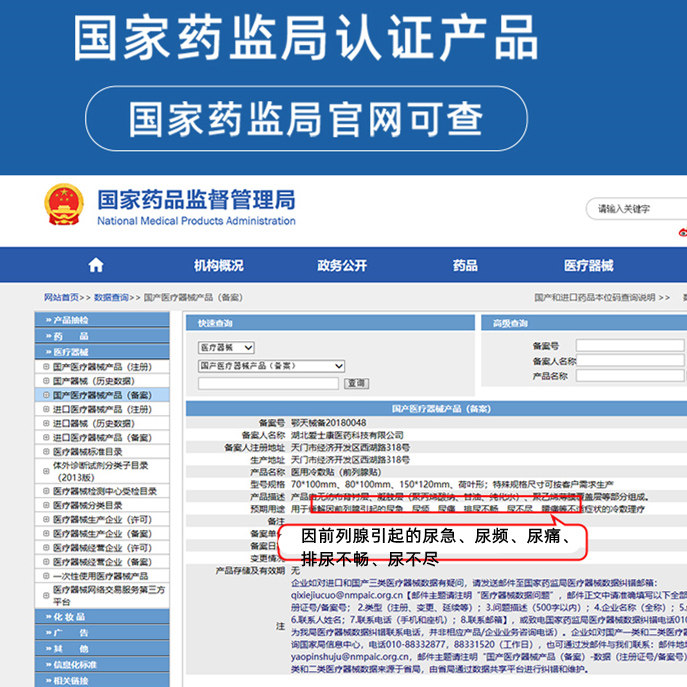Image resolution: width=687 pixels, height=687 pixels.
Task: Expand the 化妆品 sidebar section
Action: [102, 617]
